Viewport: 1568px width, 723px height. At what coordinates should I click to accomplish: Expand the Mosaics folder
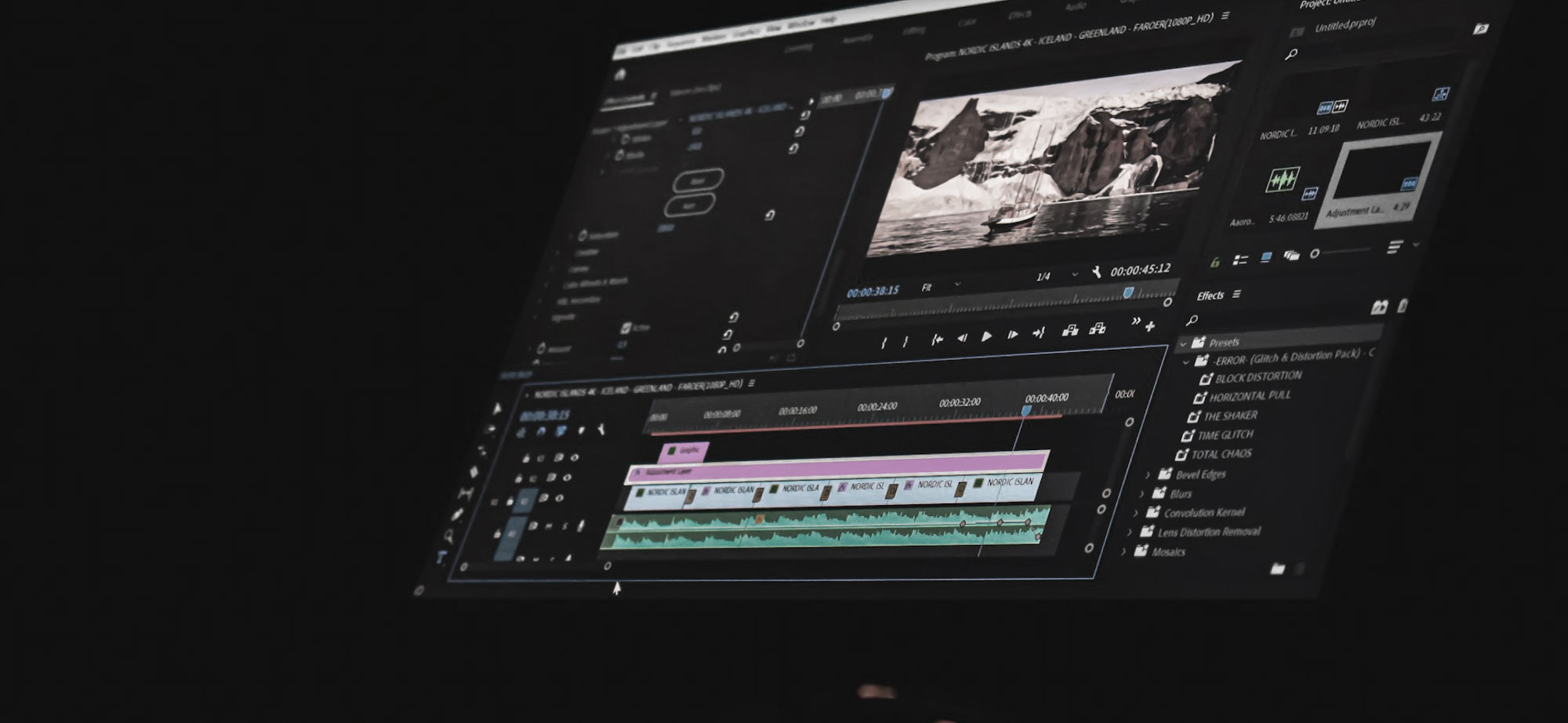click(1124, 552)
